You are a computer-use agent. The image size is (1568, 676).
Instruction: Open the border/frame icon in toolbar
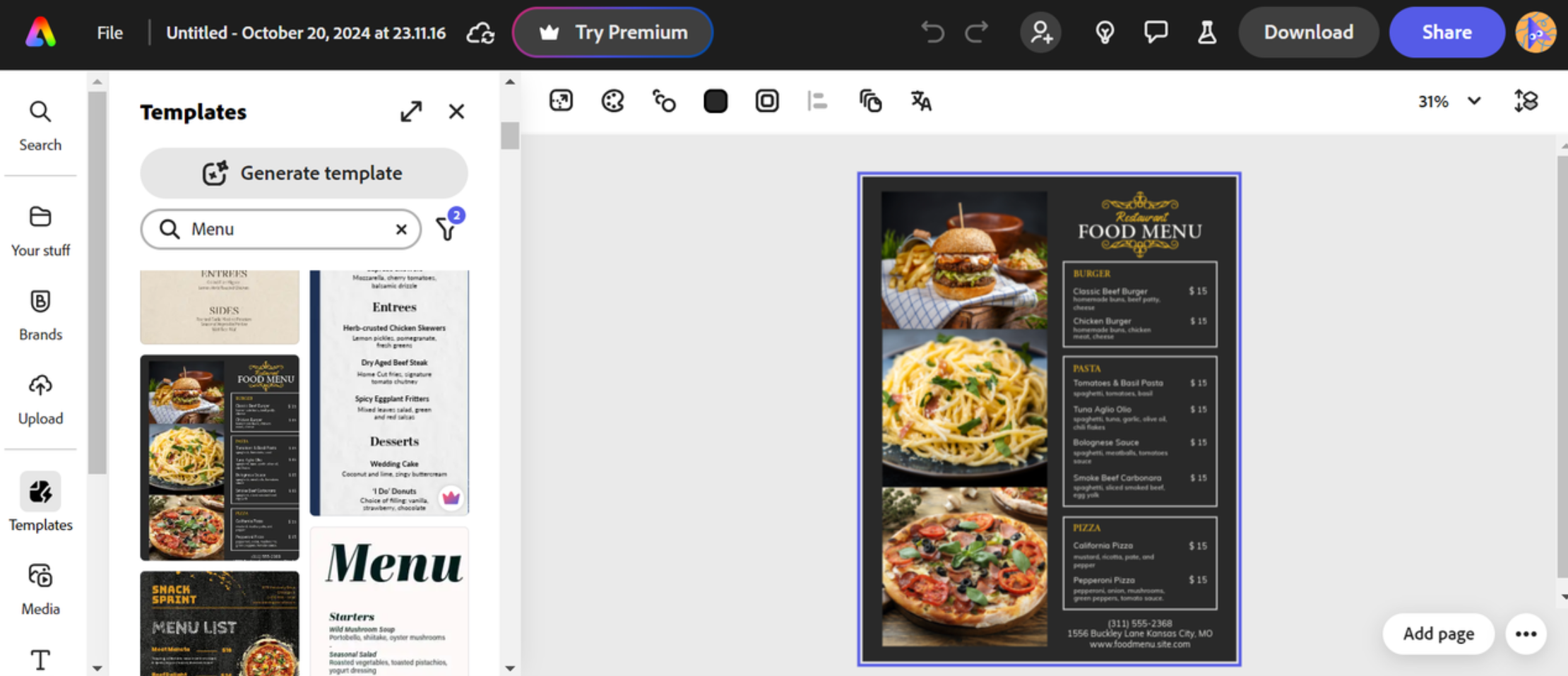tap(767, 101)
